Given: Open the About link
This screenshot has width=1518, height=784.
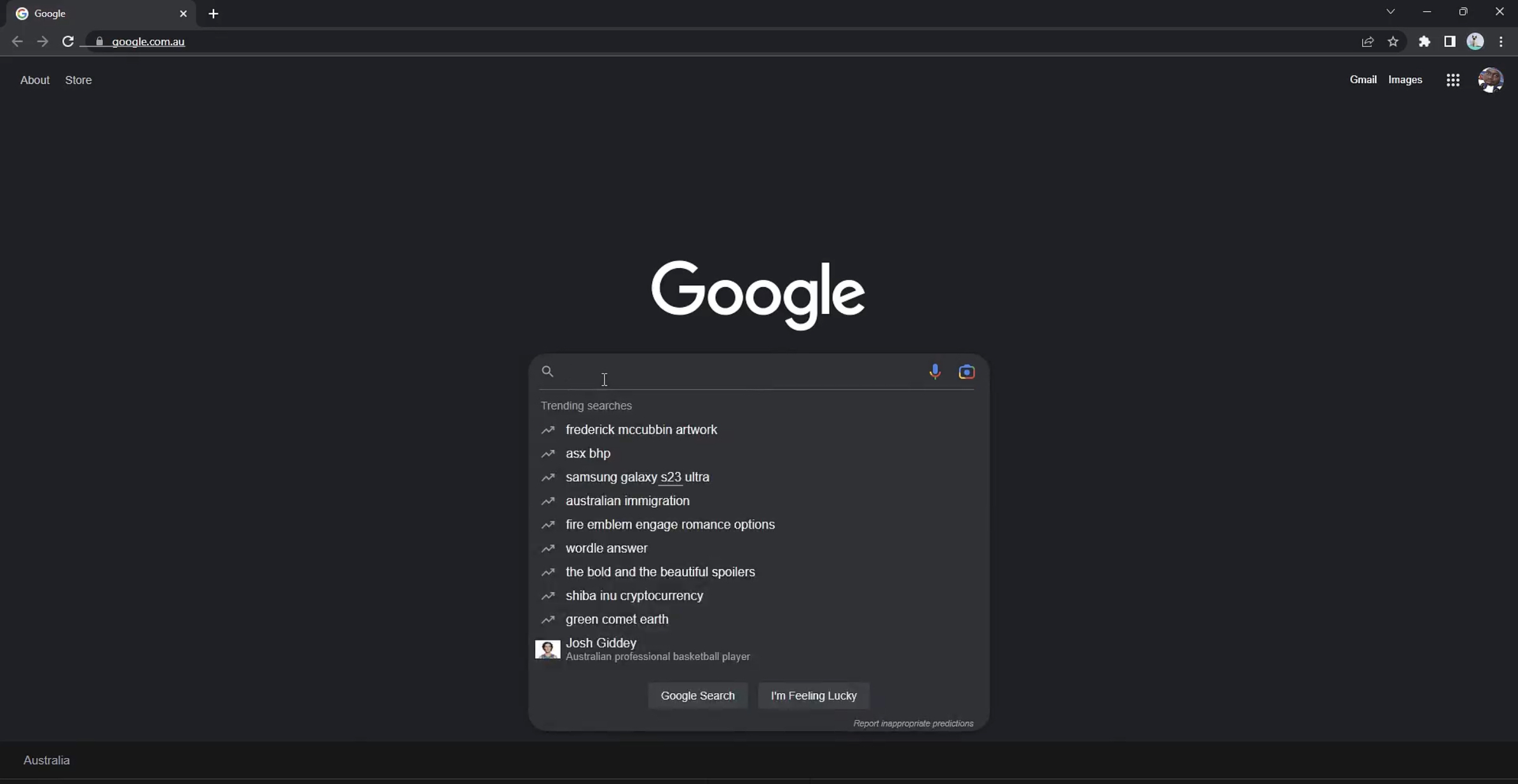Looking at the screenshot, I should coord(35,80).
